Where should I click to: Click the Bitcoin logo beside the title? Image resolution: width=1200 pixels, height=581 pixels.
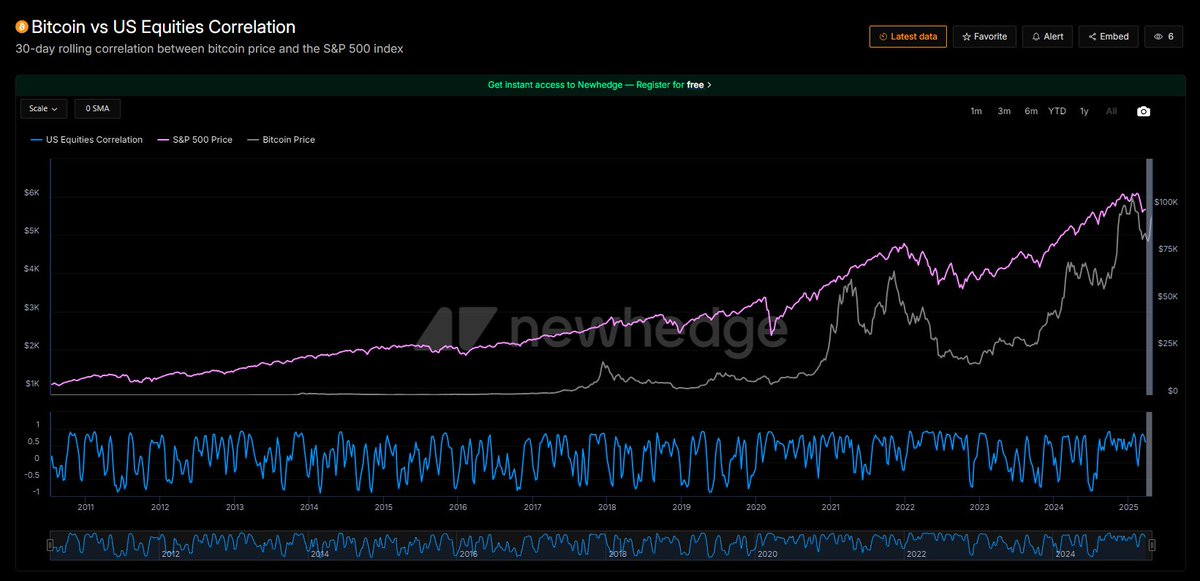pos(22,27)
